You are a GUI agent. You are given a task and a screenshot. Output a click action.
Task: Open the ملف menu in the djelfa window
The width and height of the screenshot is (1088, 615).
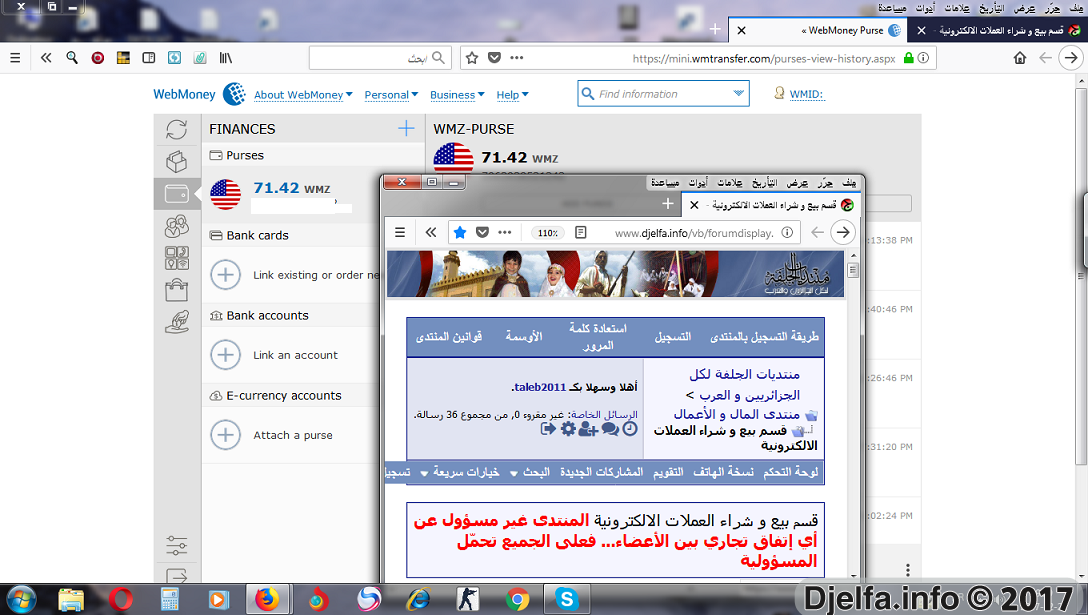click(849, 183)
